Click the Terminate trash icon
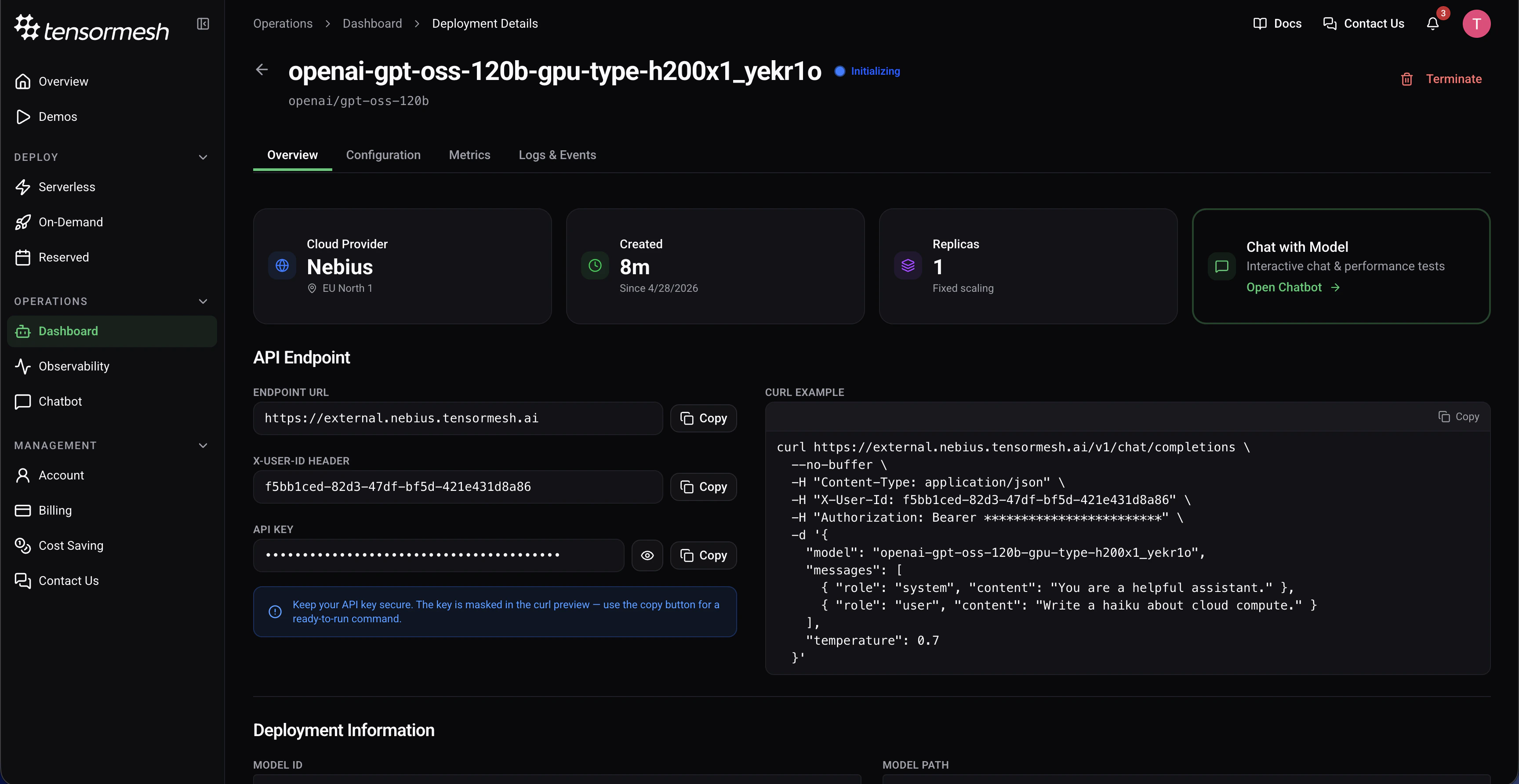 (x=1407, y=79)
